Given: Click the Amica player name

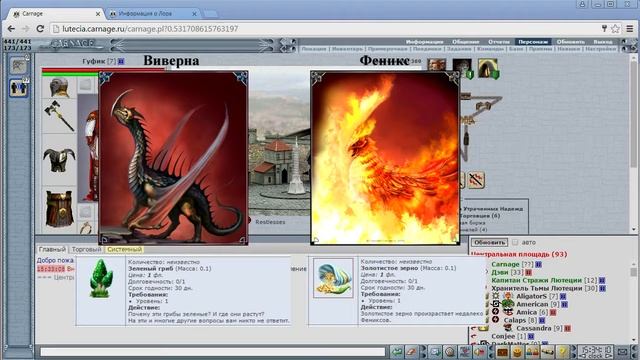Looking at the screenshot, I should [527, 312].
